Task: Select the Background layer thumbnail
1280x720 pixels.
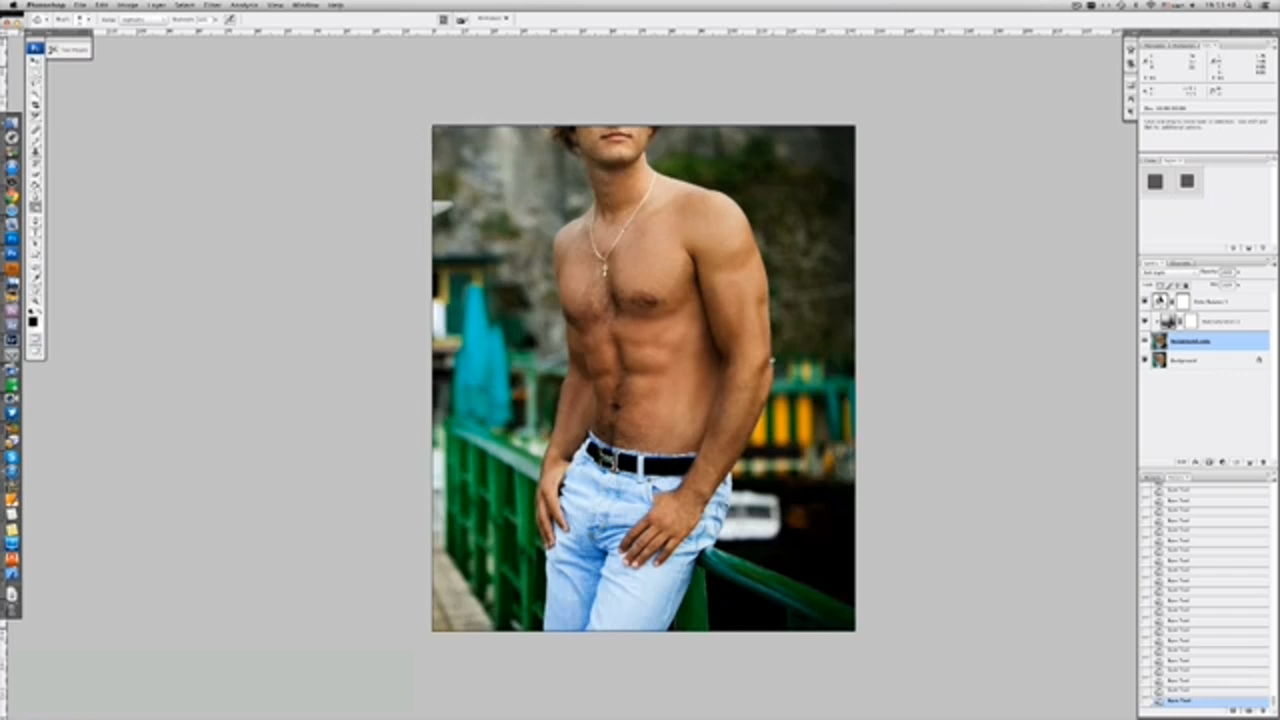Action: [1159, 360]
